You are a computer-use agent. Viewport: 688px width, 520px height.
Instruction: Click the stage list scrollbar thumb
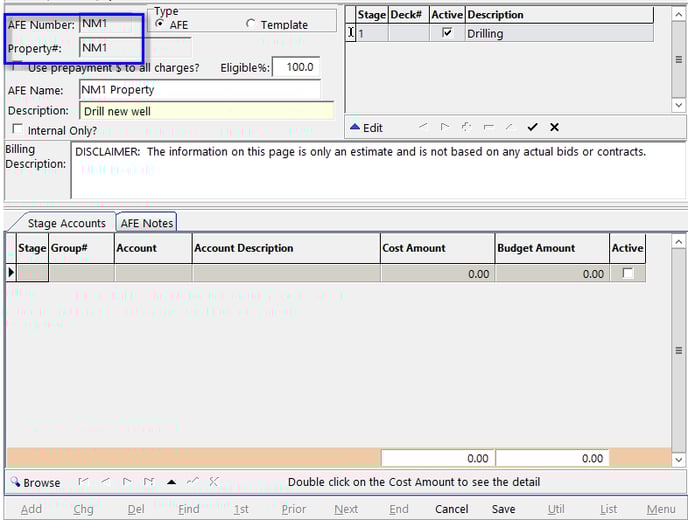click(x=678, y=59)
